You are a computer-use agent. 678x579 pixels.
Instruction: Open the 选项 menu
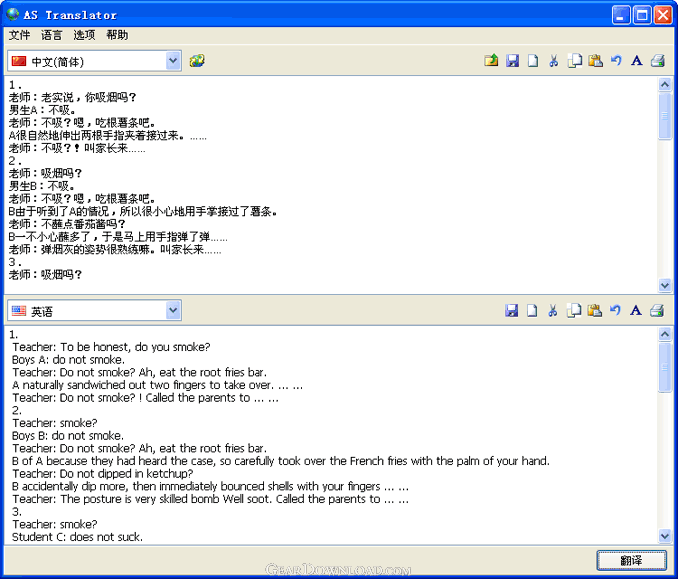coord(84,35)
